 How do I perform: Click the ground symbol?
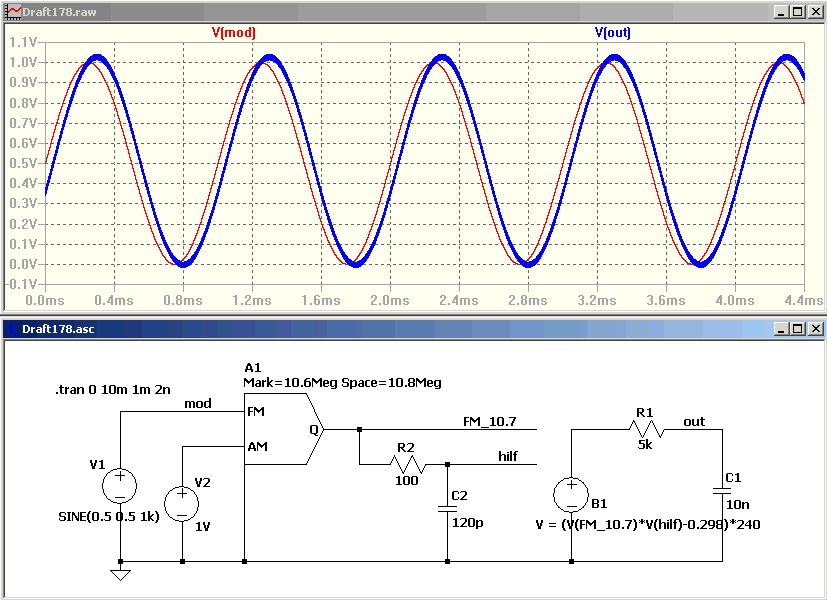pos(121,574)
